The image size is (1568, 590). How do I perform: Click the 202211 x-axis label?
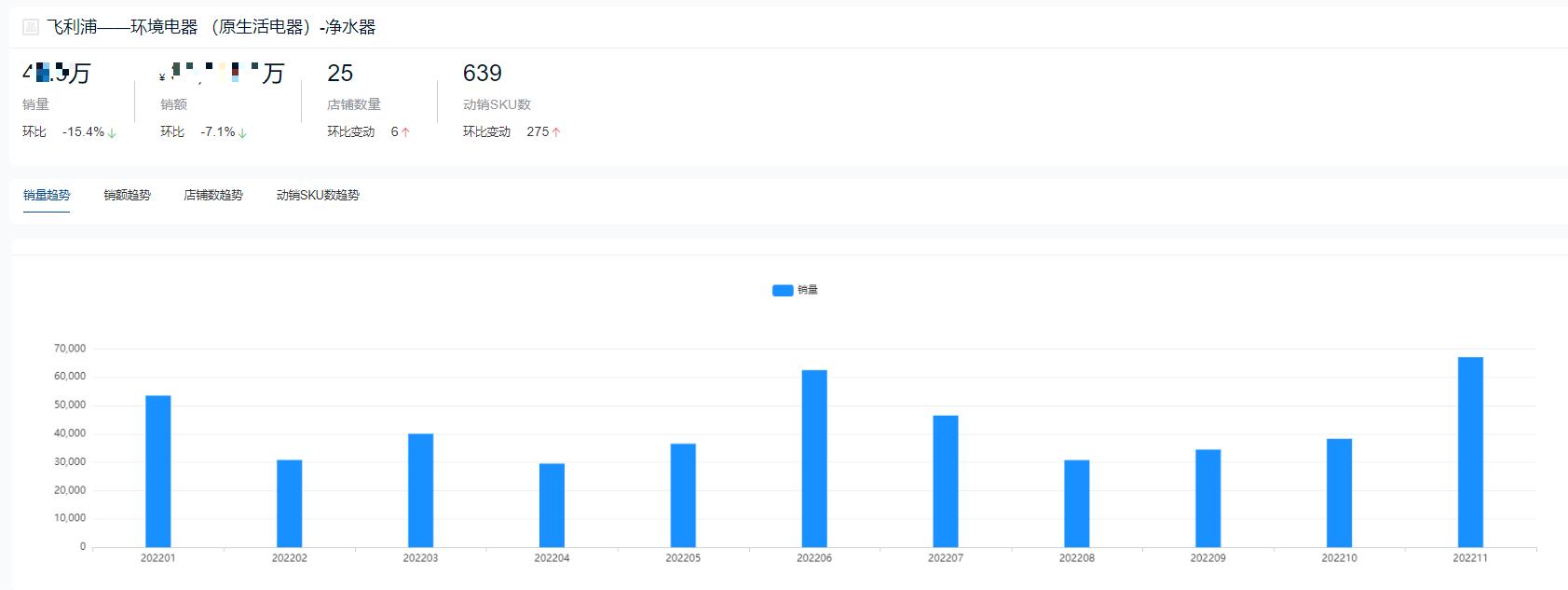click(x=1470, y=558)
